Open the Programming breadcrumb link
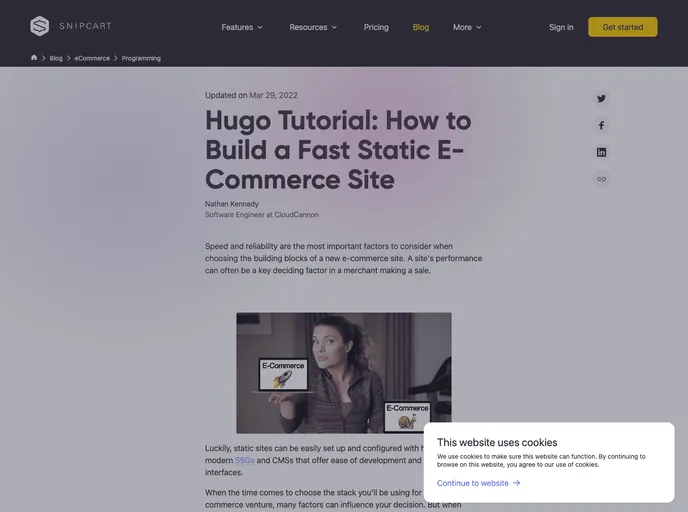The image size is (688, 512). [x=141, y=58]
